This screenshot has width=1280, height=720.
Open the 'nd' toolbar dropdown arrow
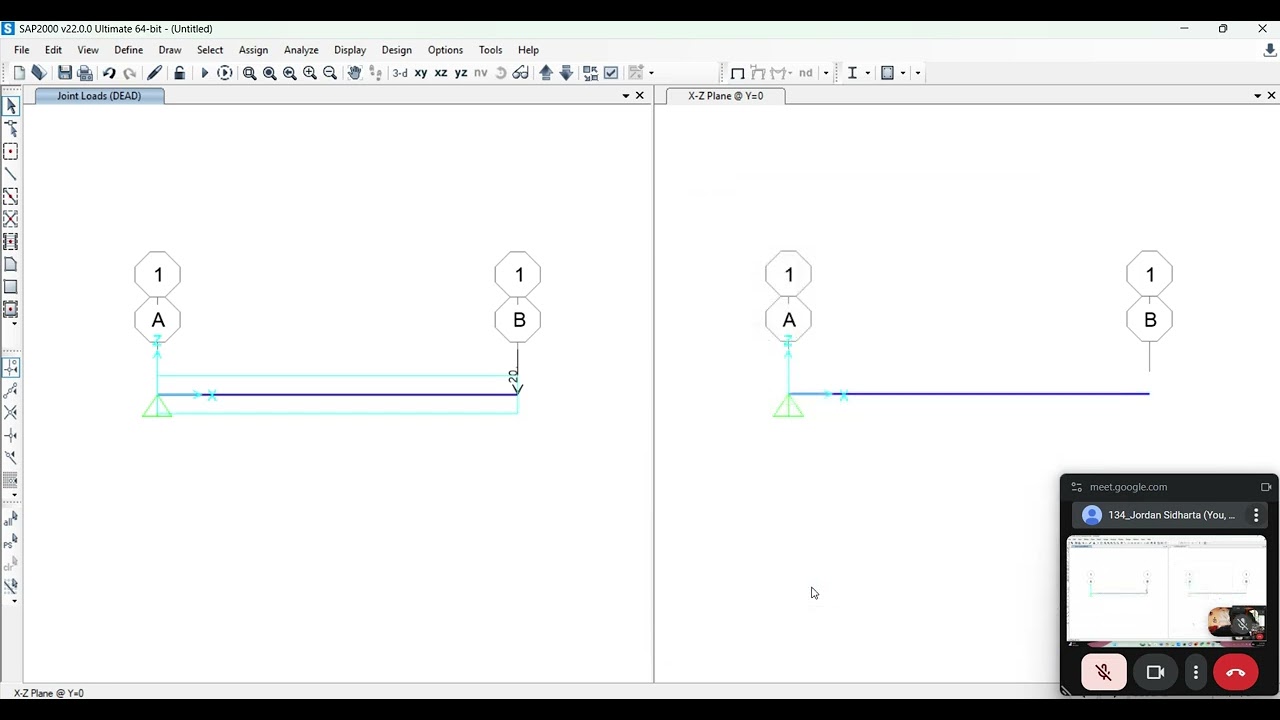coord(826,73)
